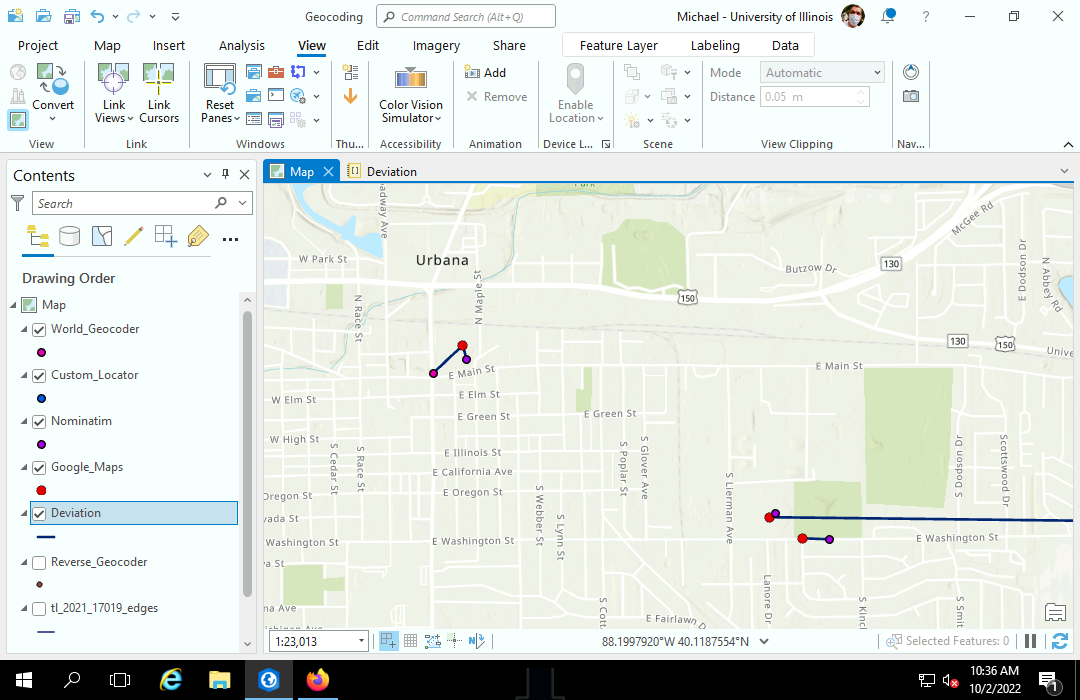Open the Analysis ribbon tab
Viewport: 1080px width, 700px height.
[242, 45]
